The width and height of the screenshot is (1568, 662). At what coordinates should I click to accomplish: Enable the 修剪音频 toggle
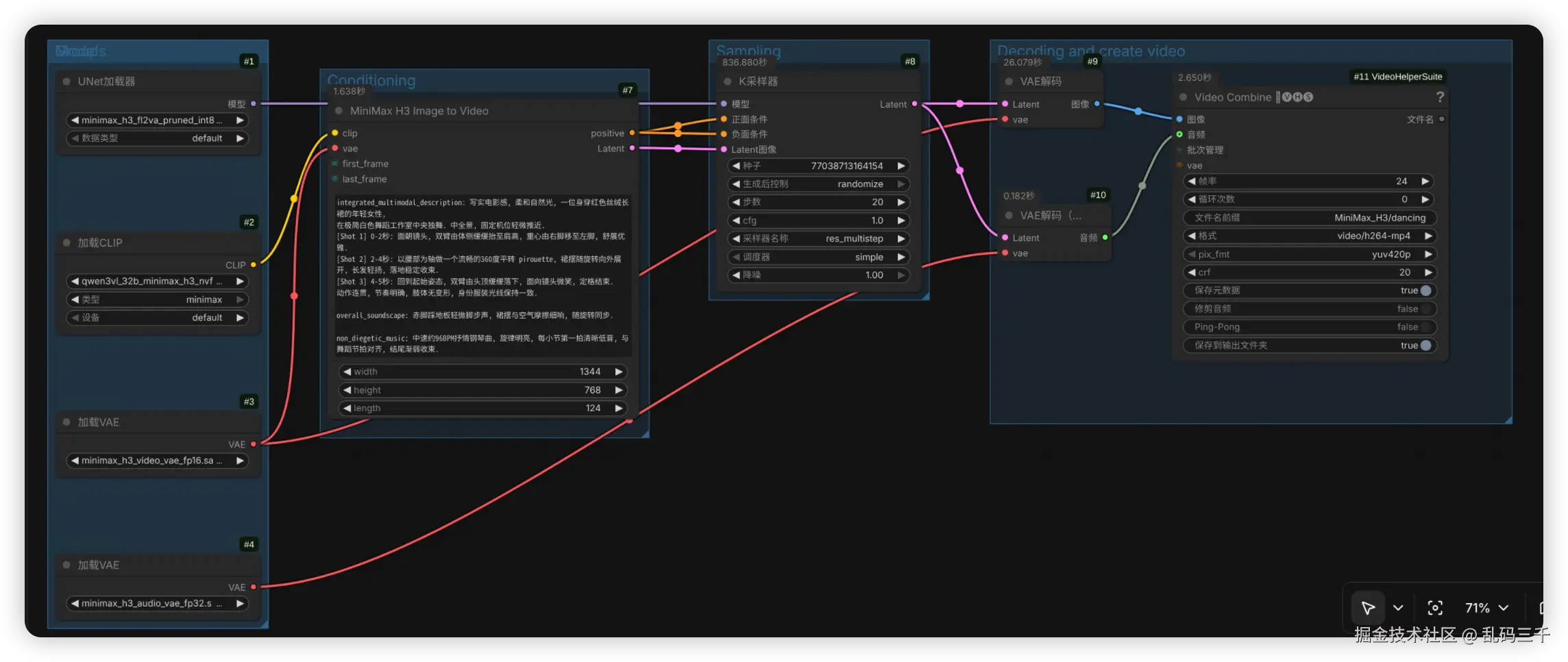coord(1426,309)
